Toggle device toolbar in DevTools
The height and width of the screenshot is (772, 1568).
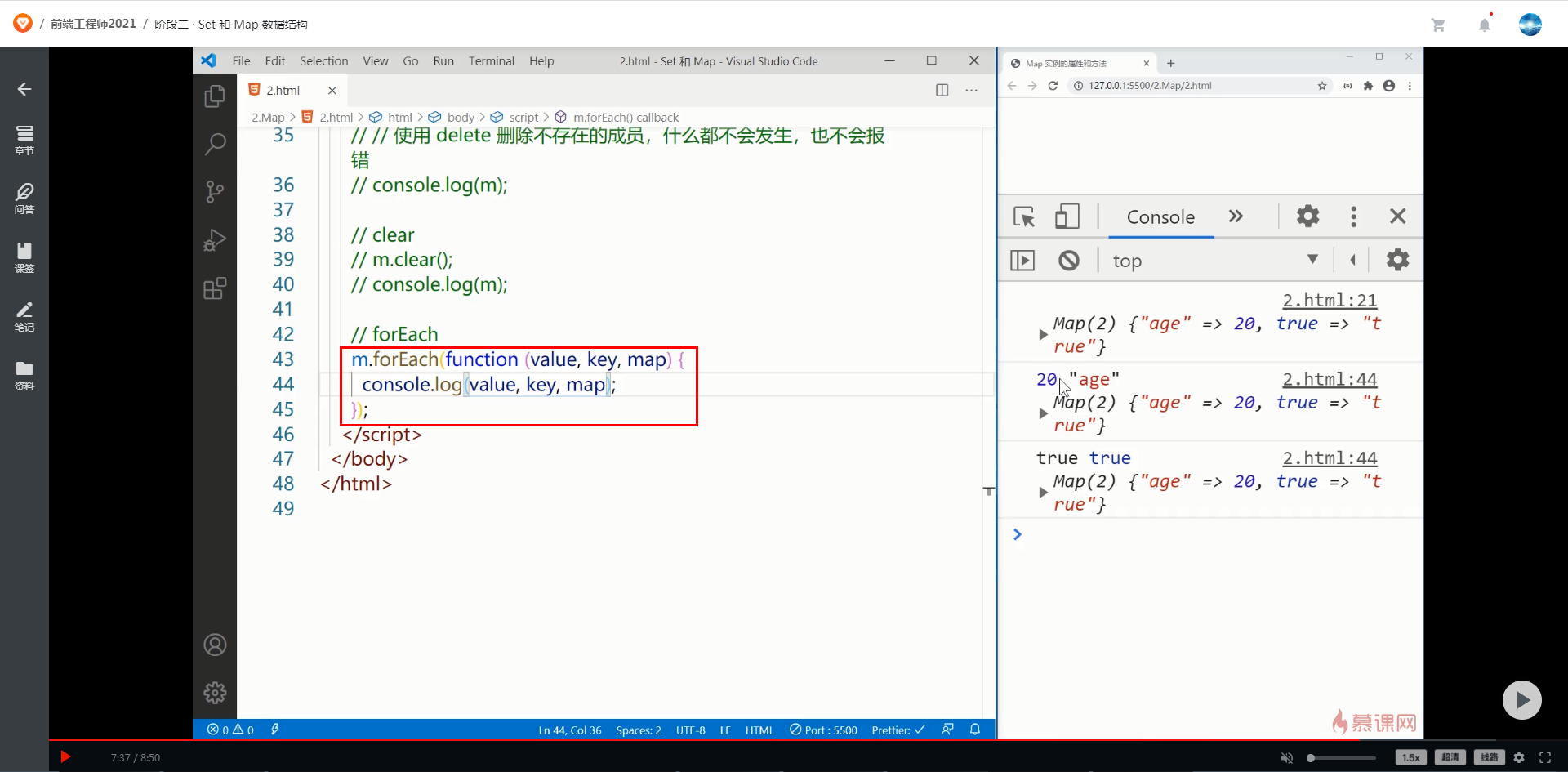coord(1067,216)
